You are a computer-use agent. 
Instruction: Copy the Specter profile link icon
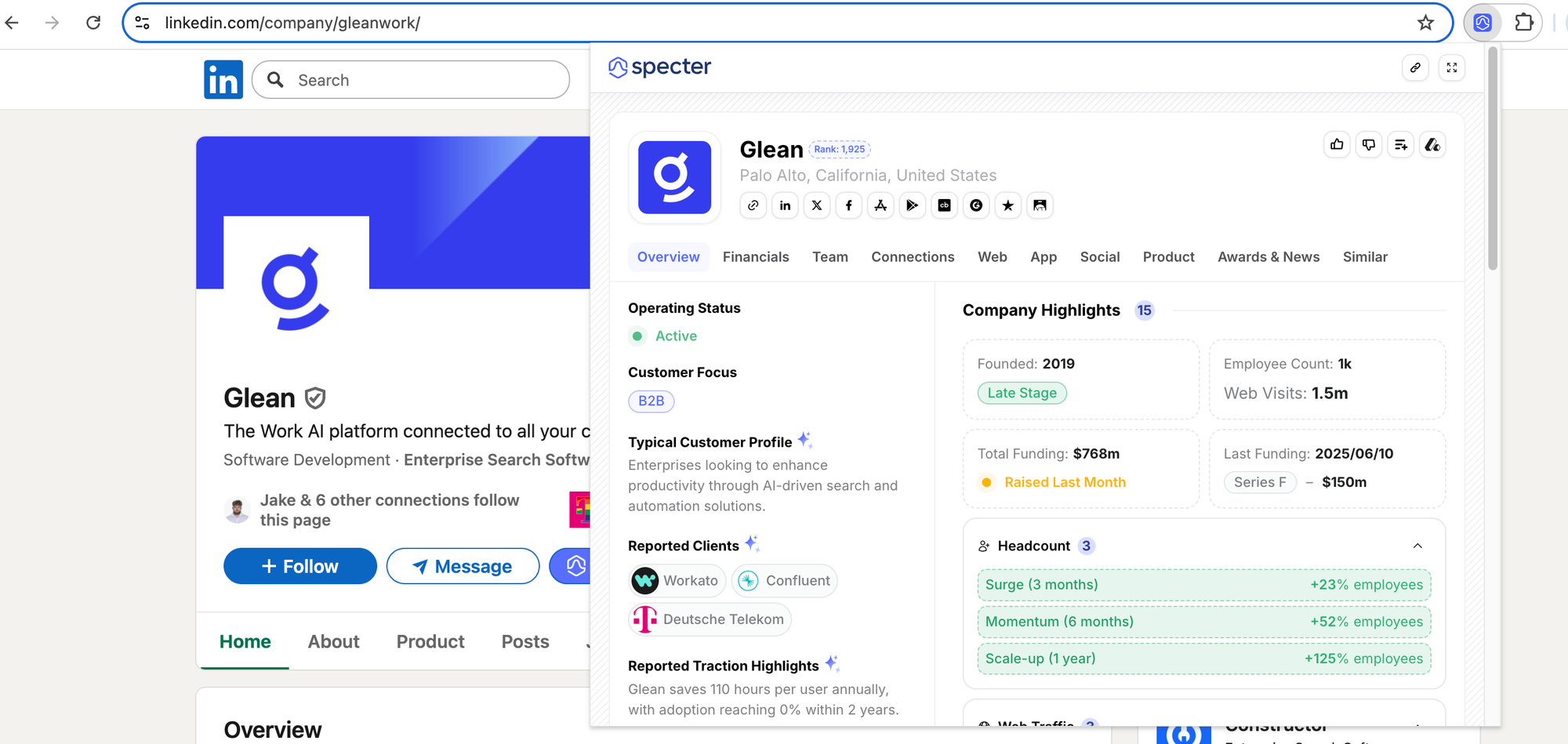(x=1415, y=67)
